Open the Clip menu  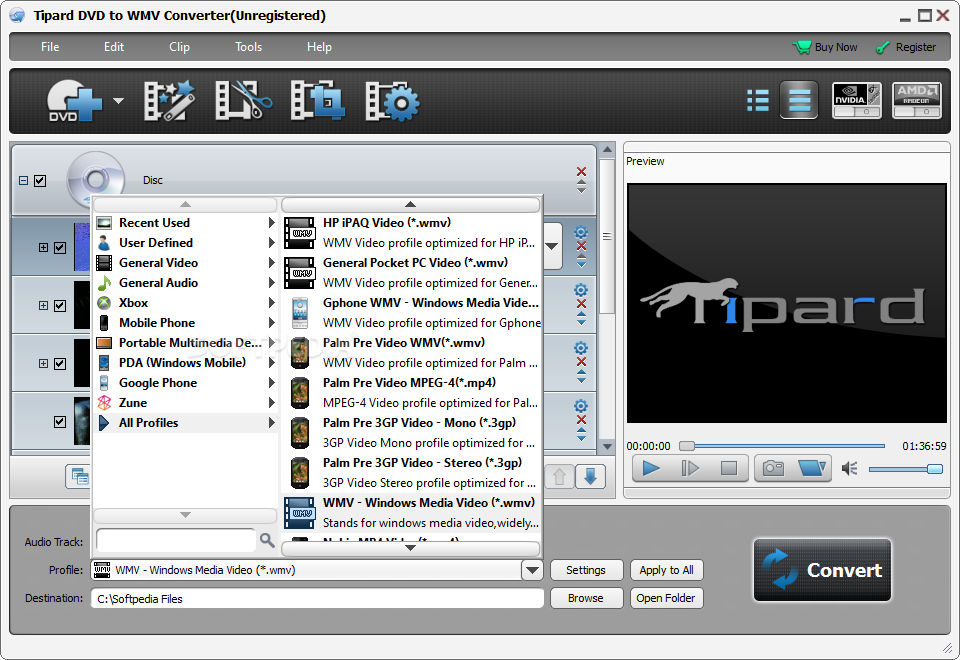coord(179,47)
